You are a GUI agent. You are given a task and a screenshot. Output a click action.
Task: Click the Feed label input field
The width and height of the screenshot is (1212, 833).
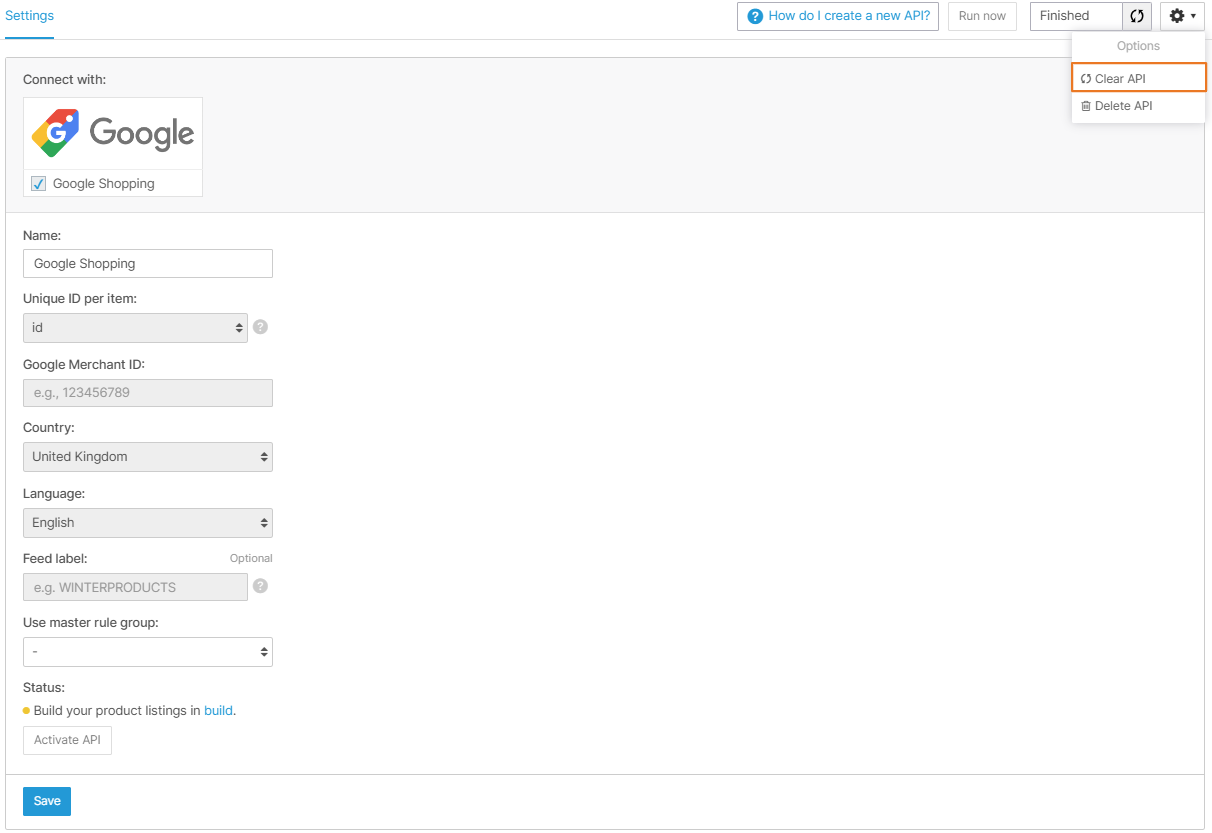135,587
